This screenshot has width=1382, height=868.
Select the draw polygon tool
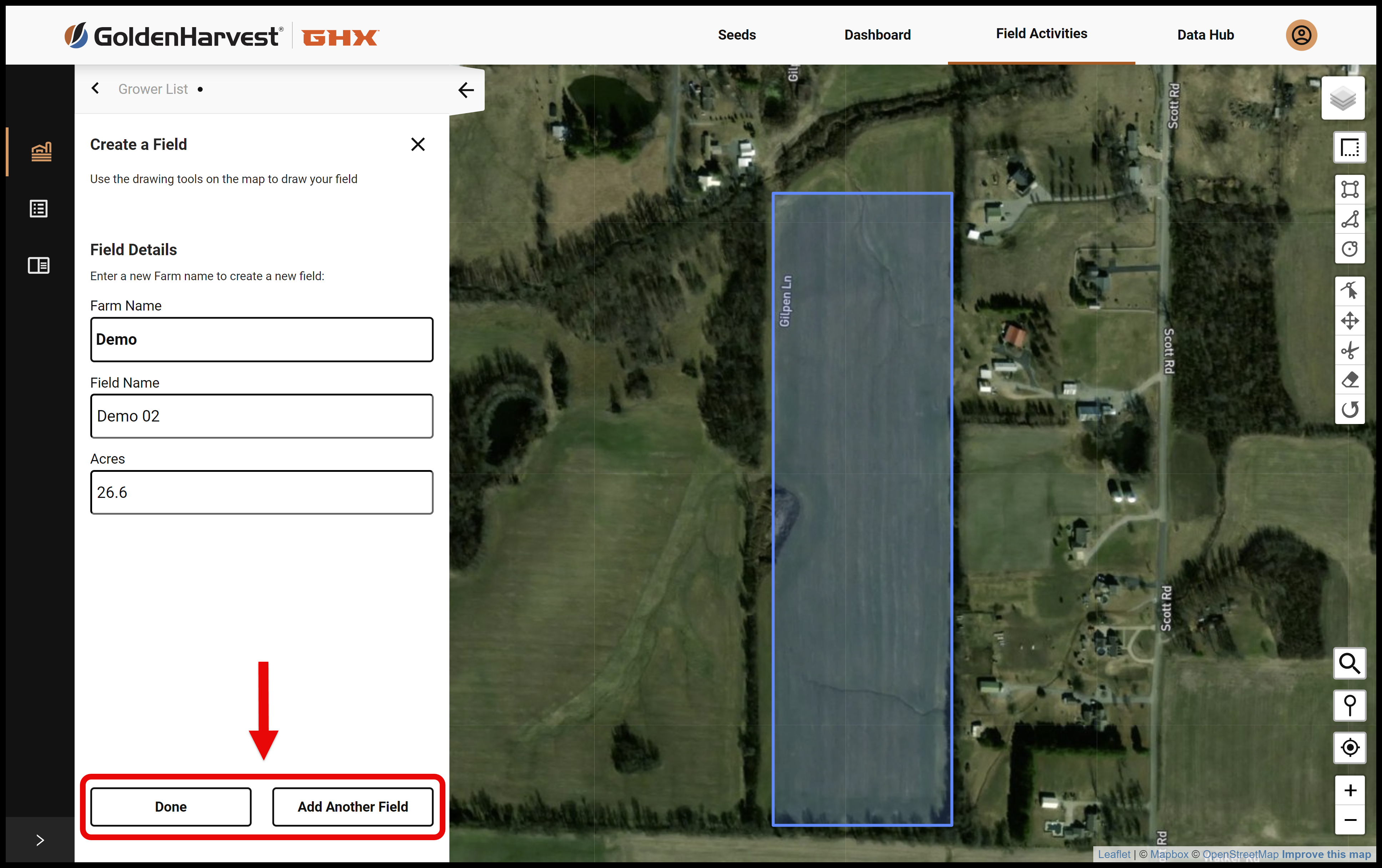click(1349, 219)
